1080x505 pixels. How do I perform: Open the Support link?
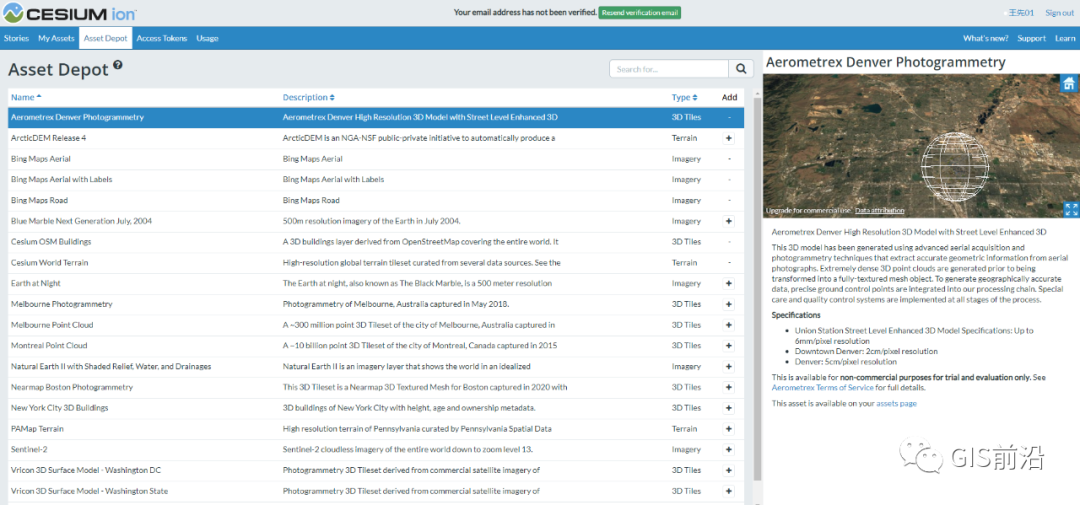point(1031,39)
